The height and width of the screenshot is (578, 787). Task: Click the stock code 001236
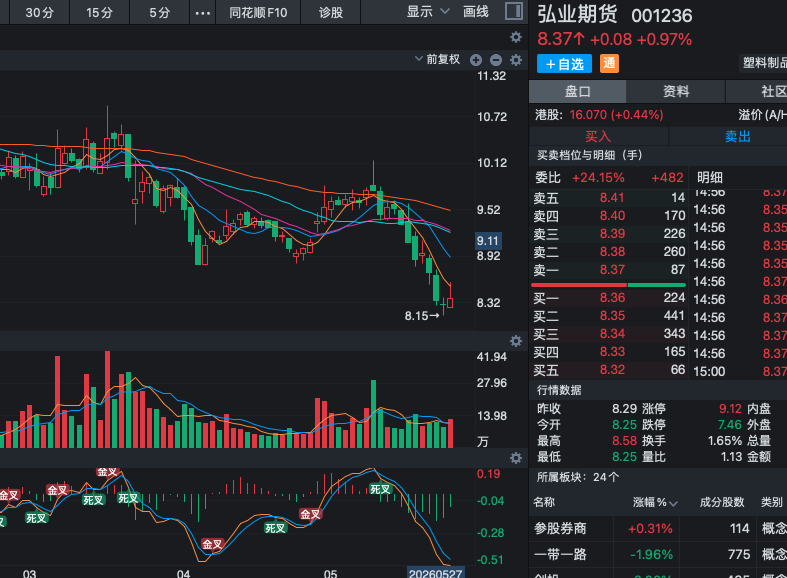coord(662,16)
